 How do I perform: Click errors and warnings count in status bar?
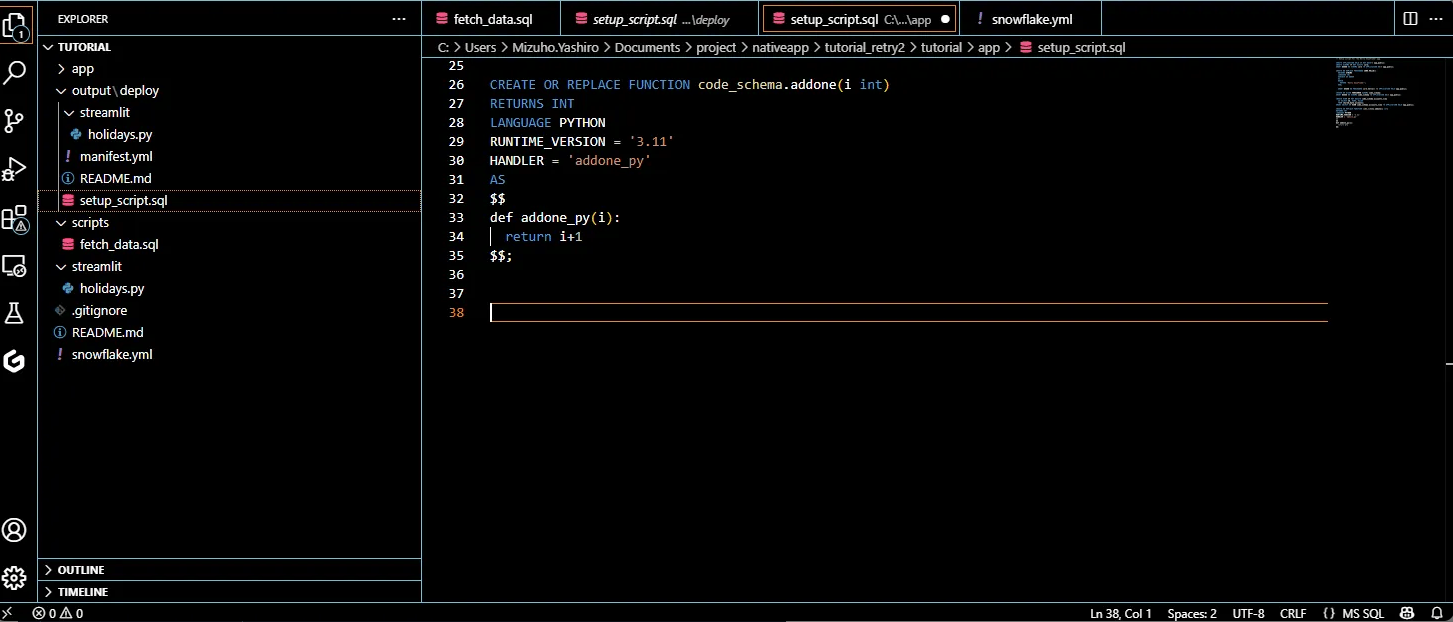(x=57, y=613)
